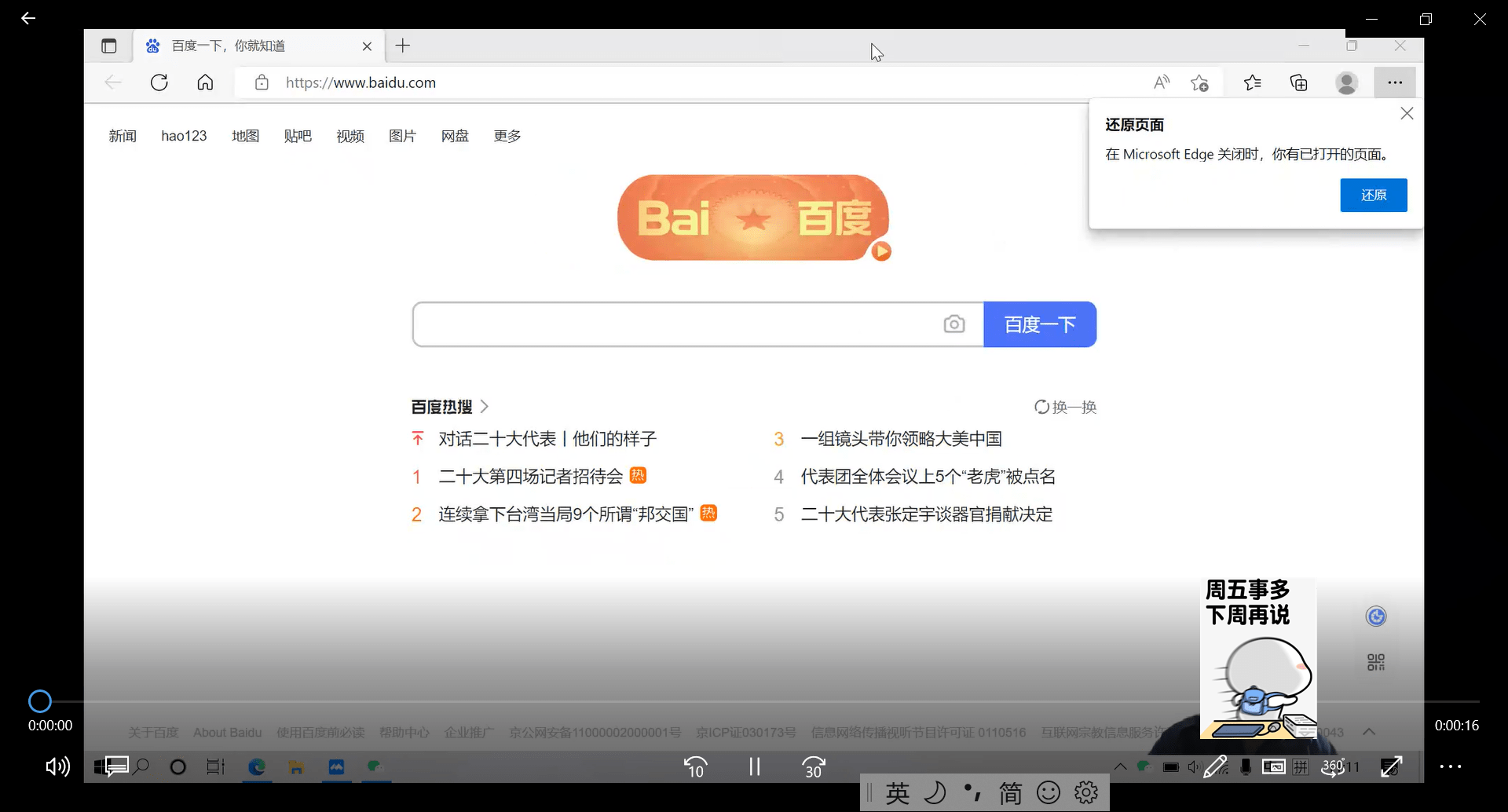The height and width of the screenshot is (812, 1508).
Task: Toggle the IME punctuation mode
Action: point(972,793)
